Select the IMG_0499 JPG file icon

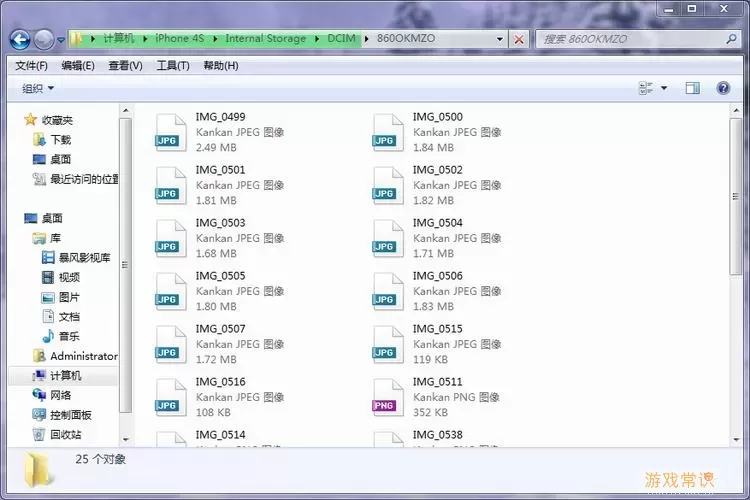coord(171,133)
